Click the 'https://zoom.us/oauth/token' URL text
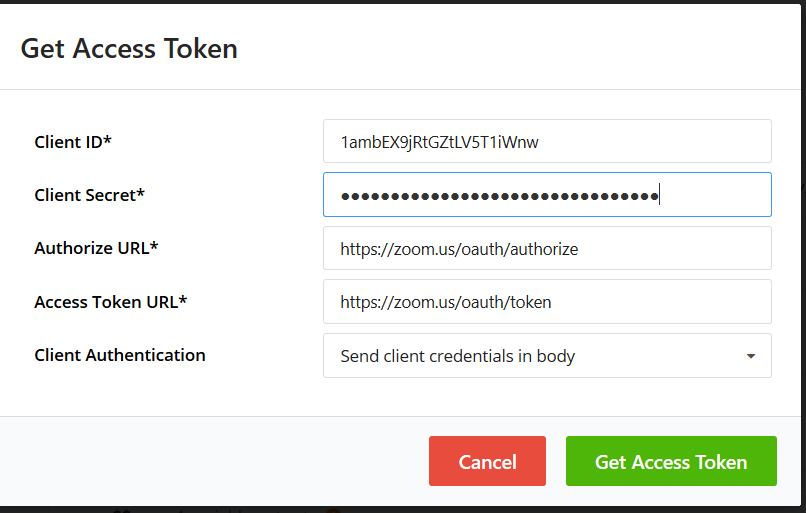Screen dimensions: 806x513 tap(446, 302)
